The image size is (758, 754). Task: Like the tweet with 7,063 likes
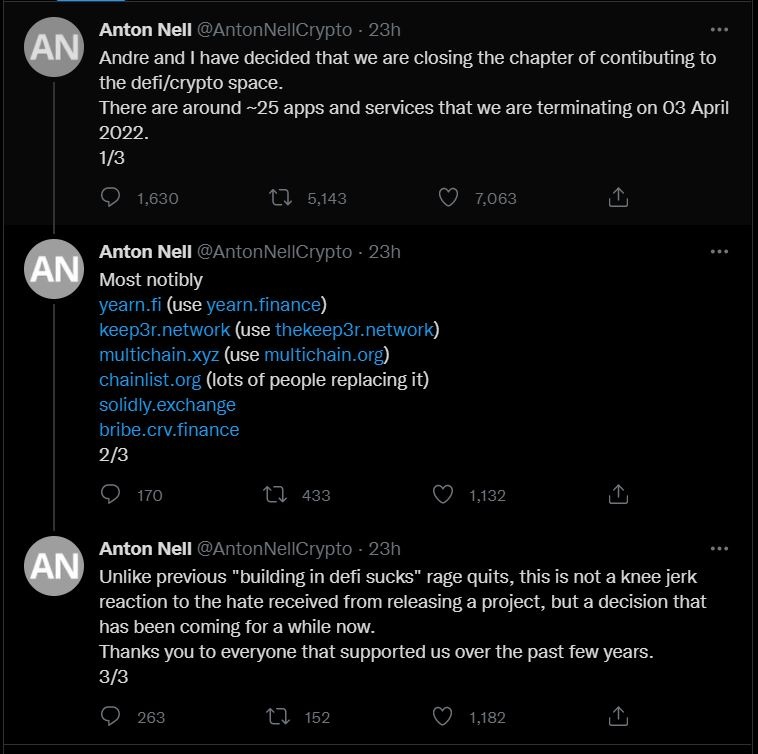(x=449, y=198)
